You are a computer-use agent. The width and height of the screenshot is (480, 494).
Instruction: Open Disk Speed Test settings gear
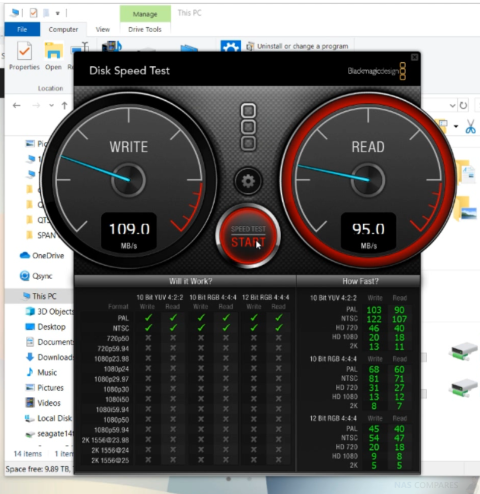pos(248,181)
